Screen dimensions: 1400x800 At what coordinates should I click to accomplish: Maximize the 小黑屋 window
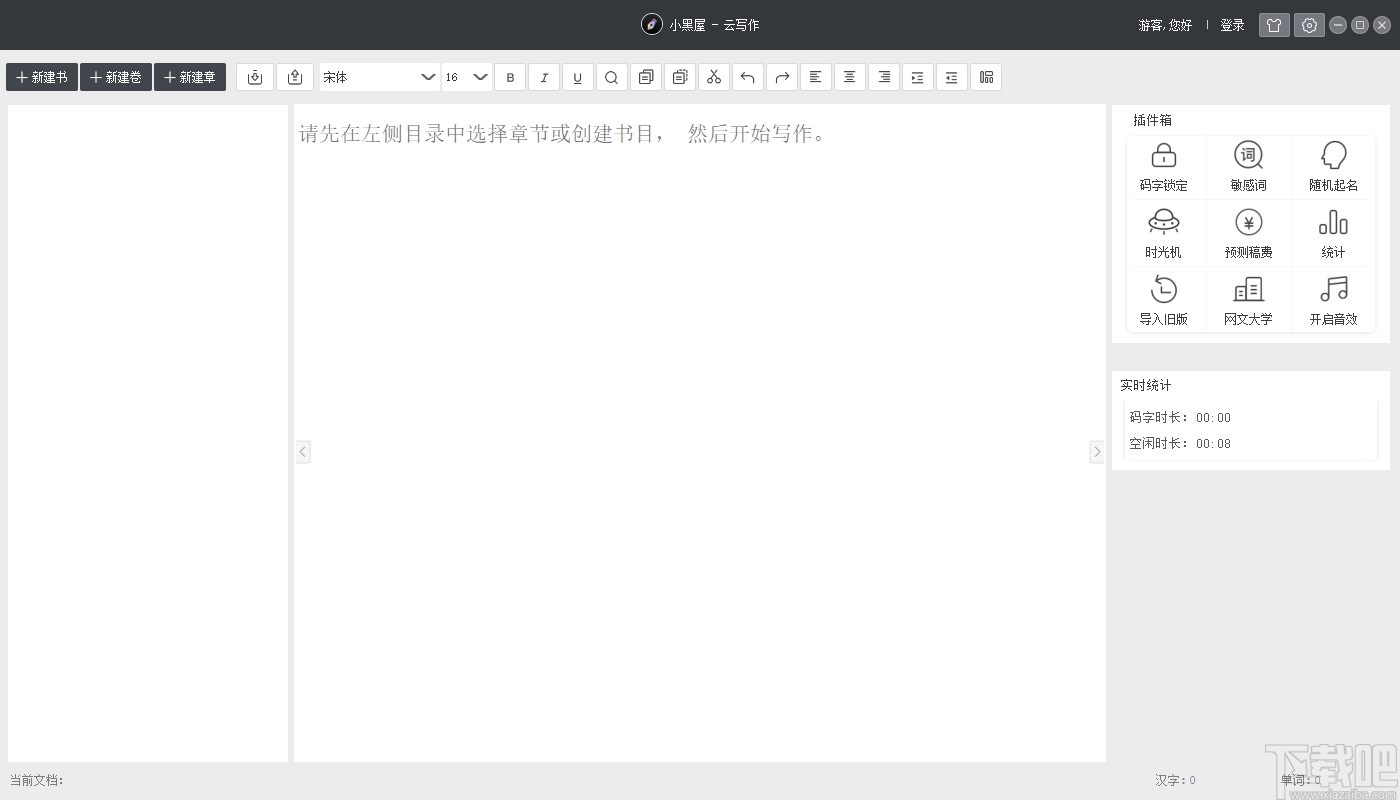pos(1360,25)
